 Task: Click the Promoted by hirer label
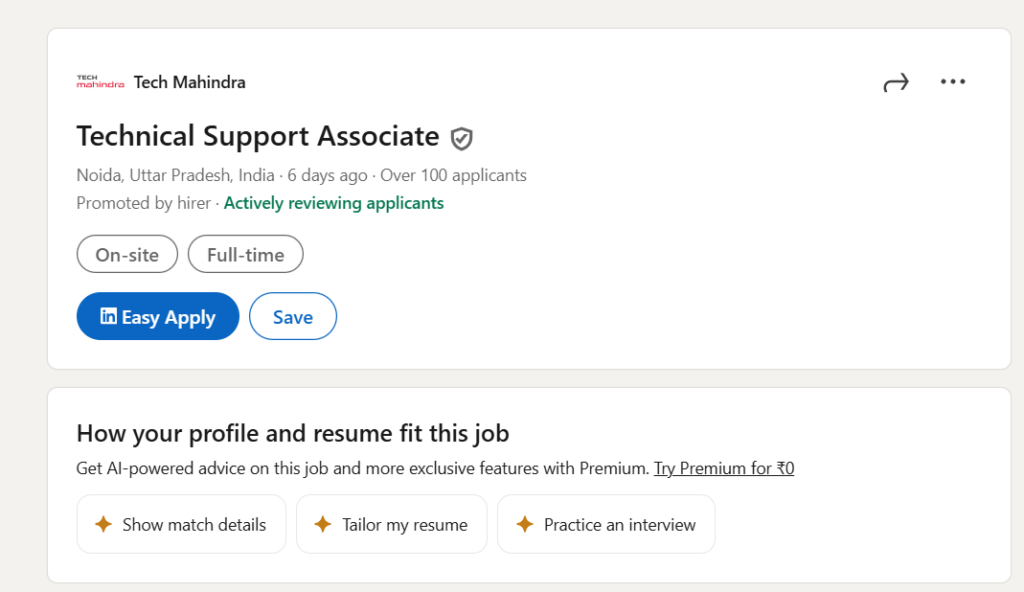pyautogui.click(x=143, y=203)
